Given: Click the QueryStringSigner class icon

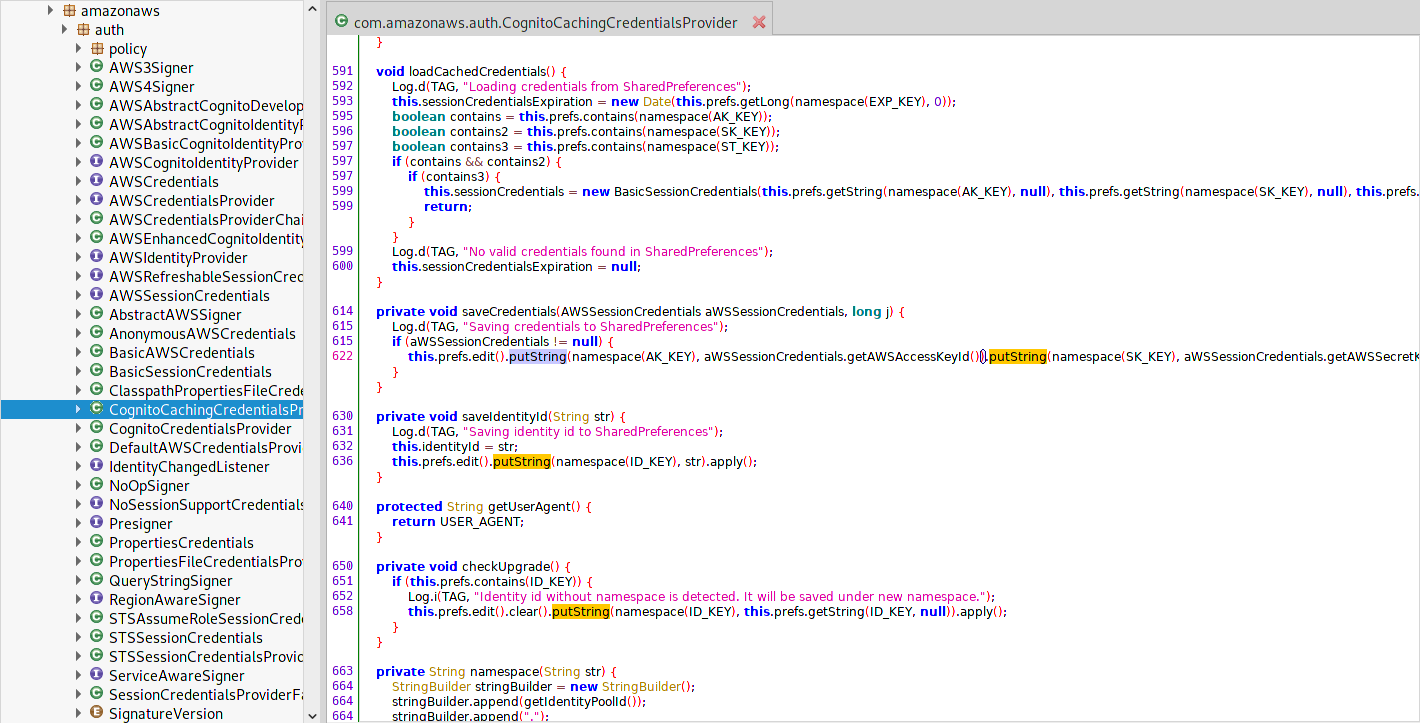Looking at the screenshot, I should tap(97, 581).
